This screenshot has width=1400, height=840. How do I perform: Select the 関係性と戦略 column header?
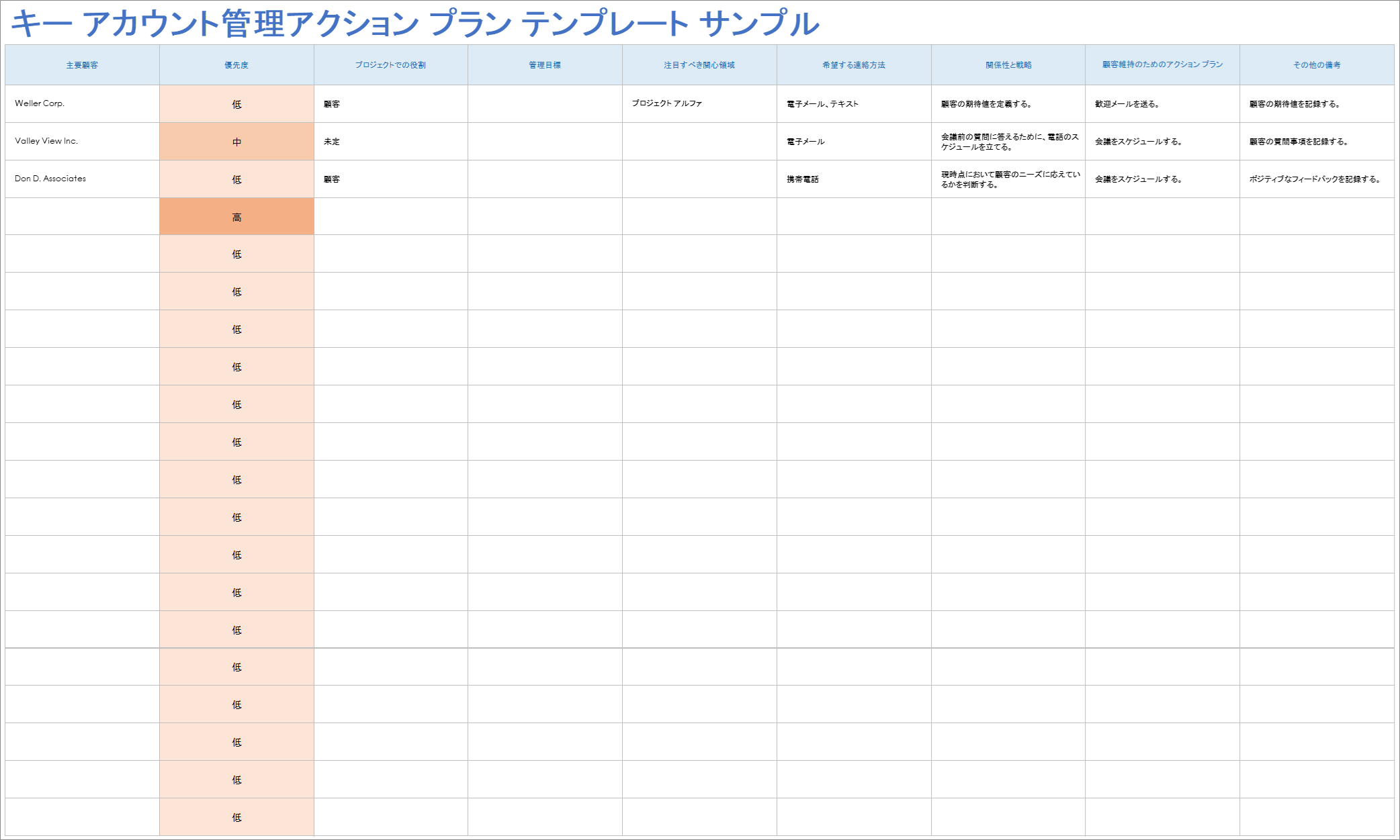[x=1008, y=65]
